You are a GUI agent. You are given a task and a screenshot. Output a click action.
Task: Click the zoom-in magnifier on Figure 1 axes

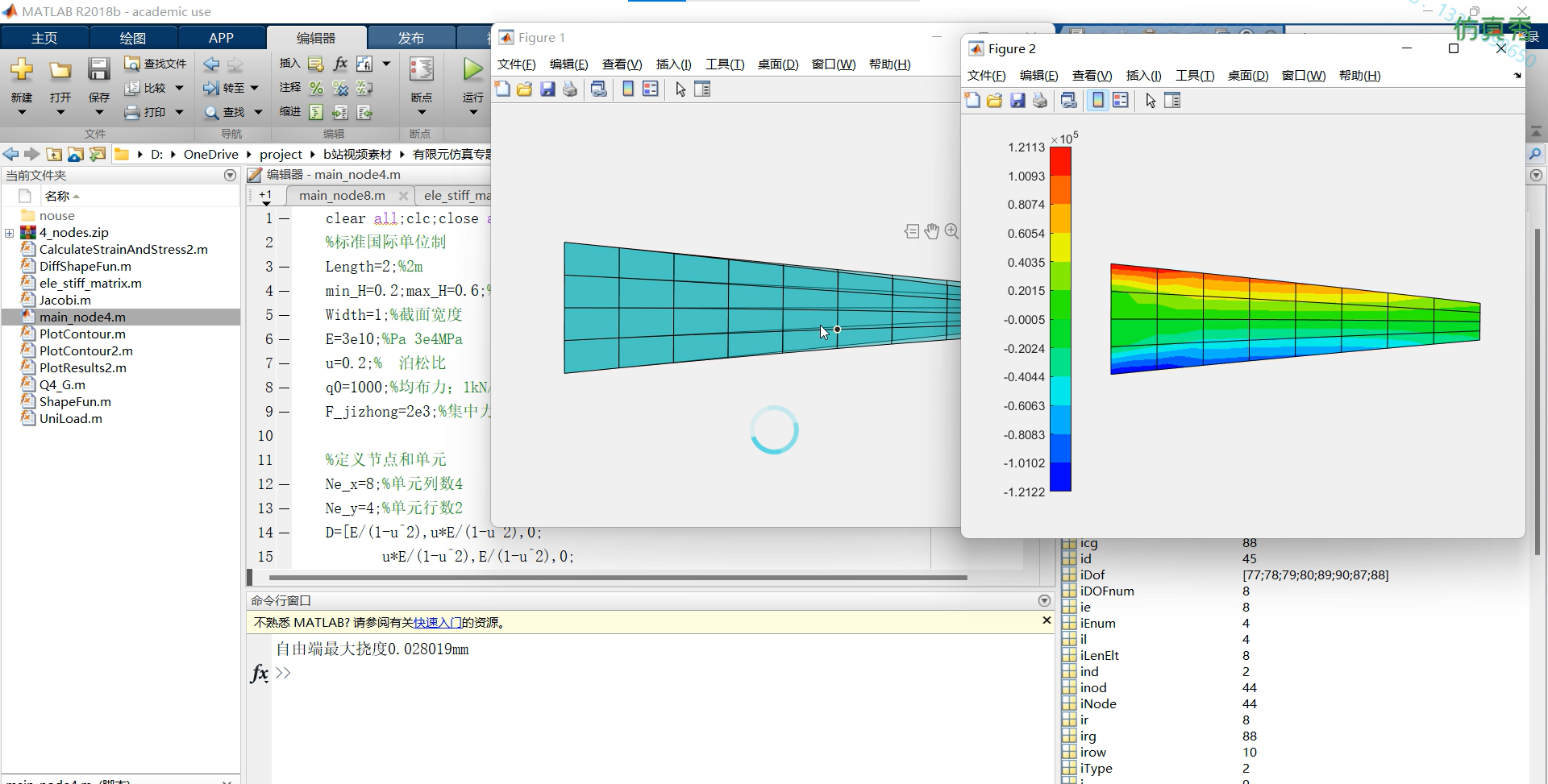[951, 232]
